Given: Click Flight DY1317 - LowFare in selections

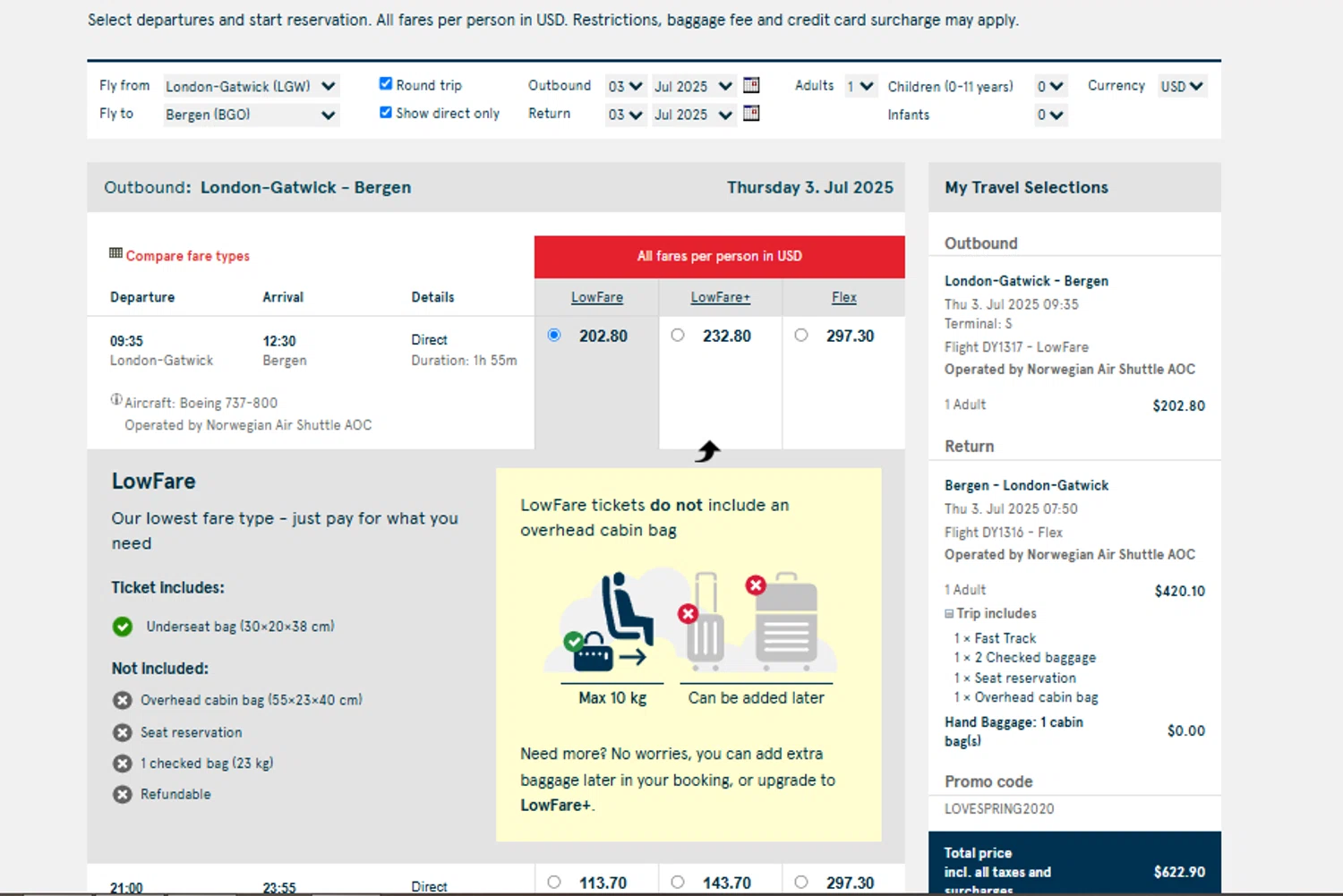Looking at the screenshot, I should 1016,347.
